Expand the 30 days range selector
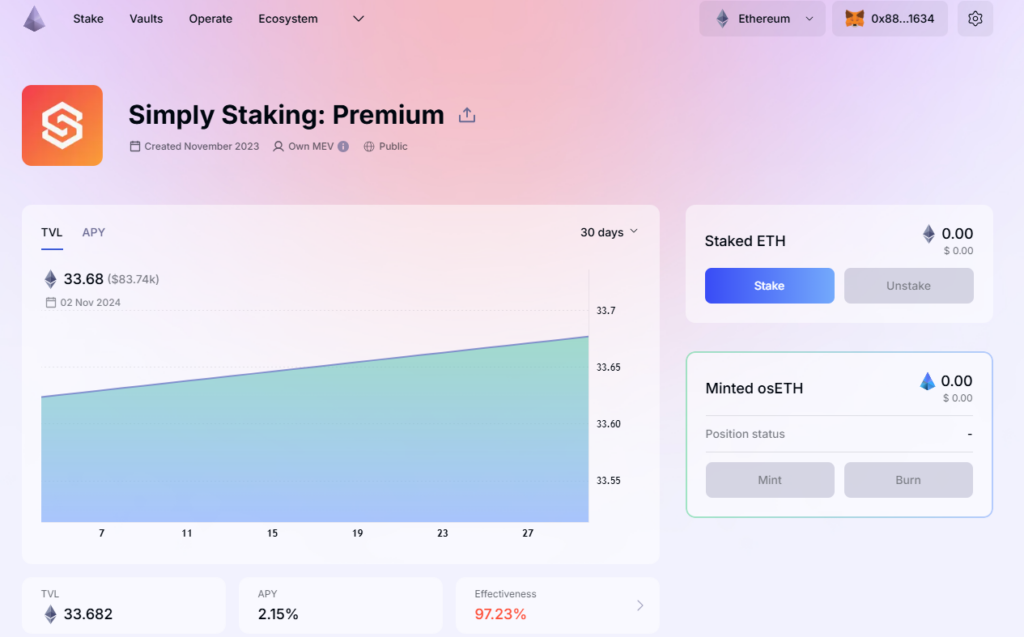The height and width of the screenshot is (637, 1024). [609, 232]
